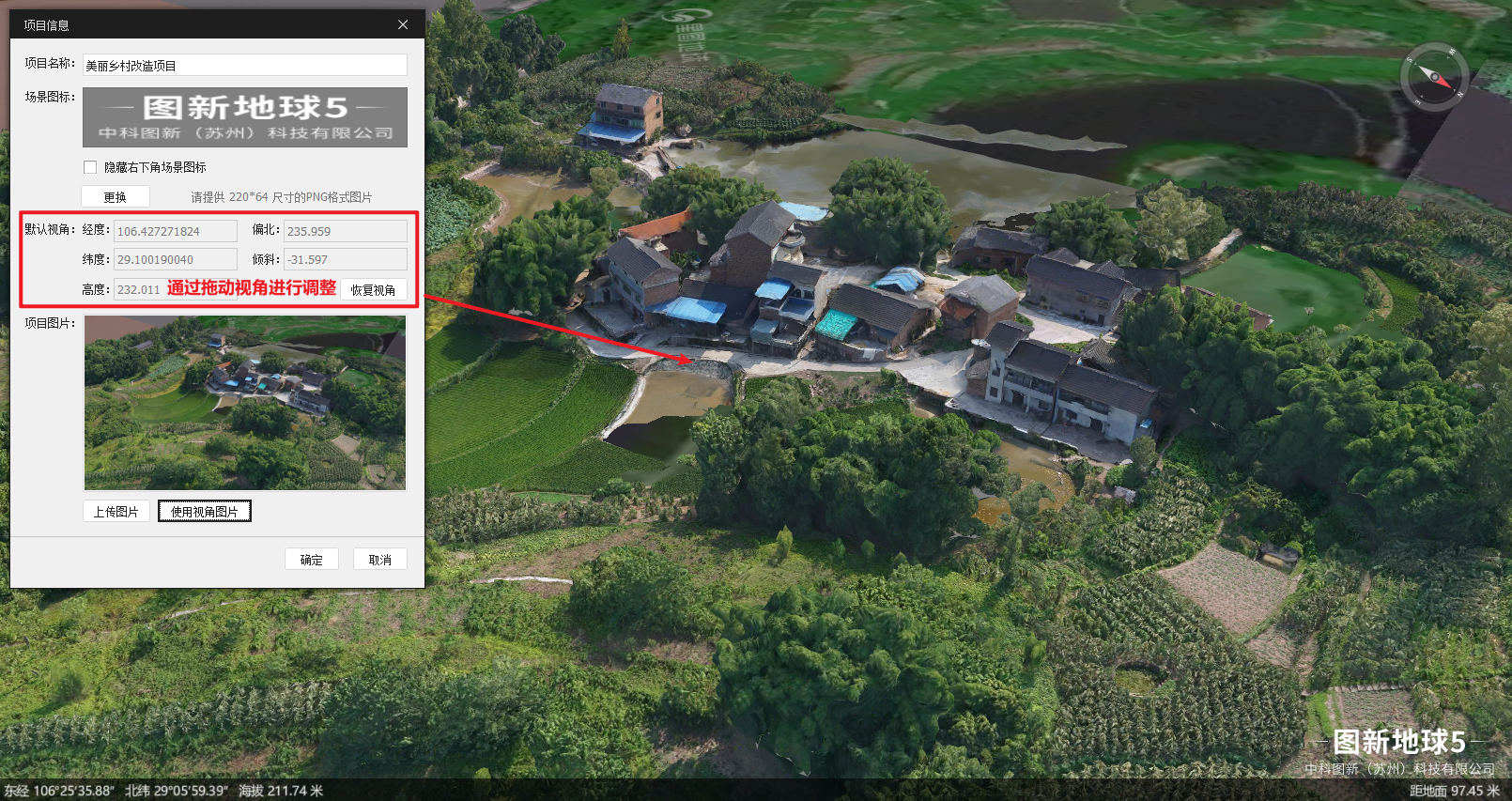Click the 高度 height field
Image resolution: width=1512 pixels, height=801 pixels.
tap(138, 289)
